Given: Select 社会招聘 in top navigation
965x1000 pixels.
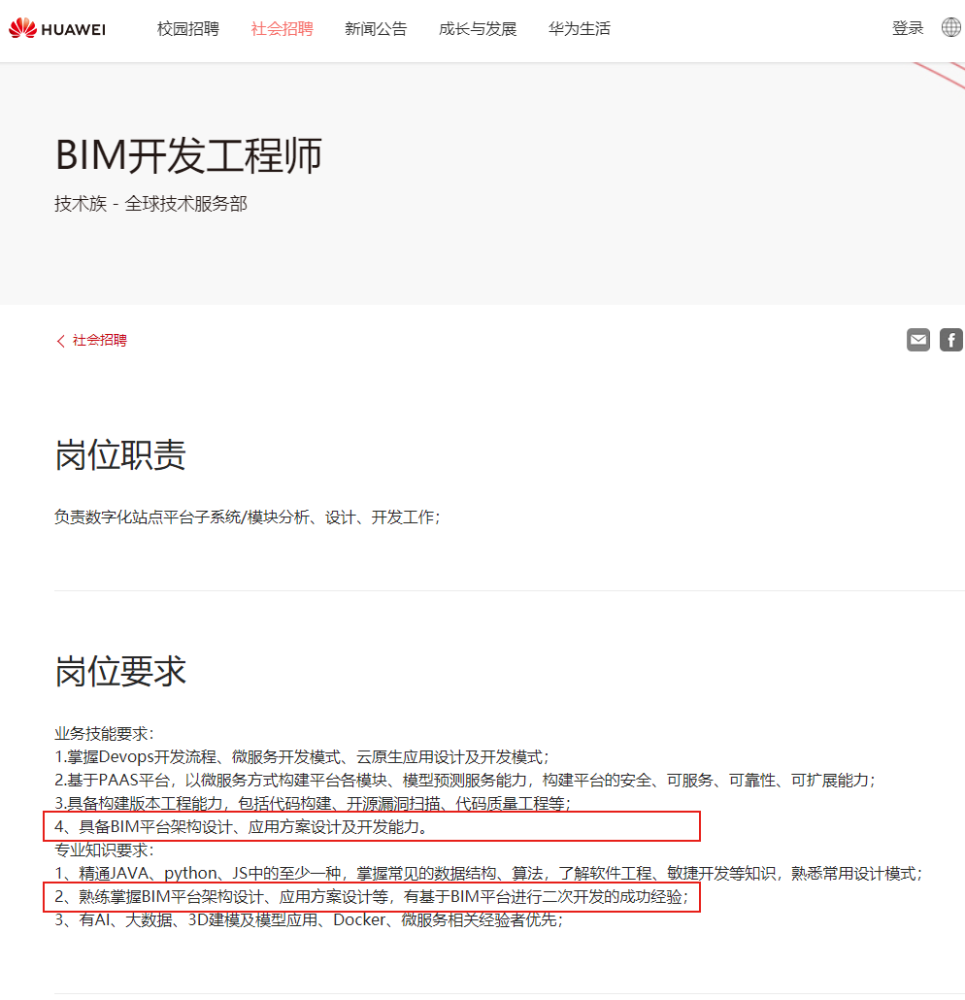Looking at the screenshot, I should tap(282, 29).
